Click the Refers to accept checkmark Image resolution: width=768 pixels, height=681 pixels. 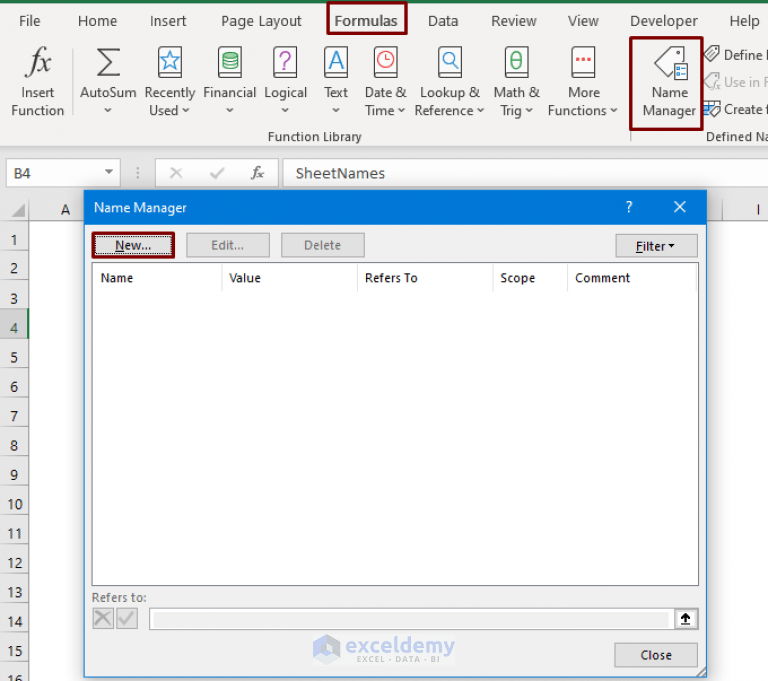tap(127, 618)
